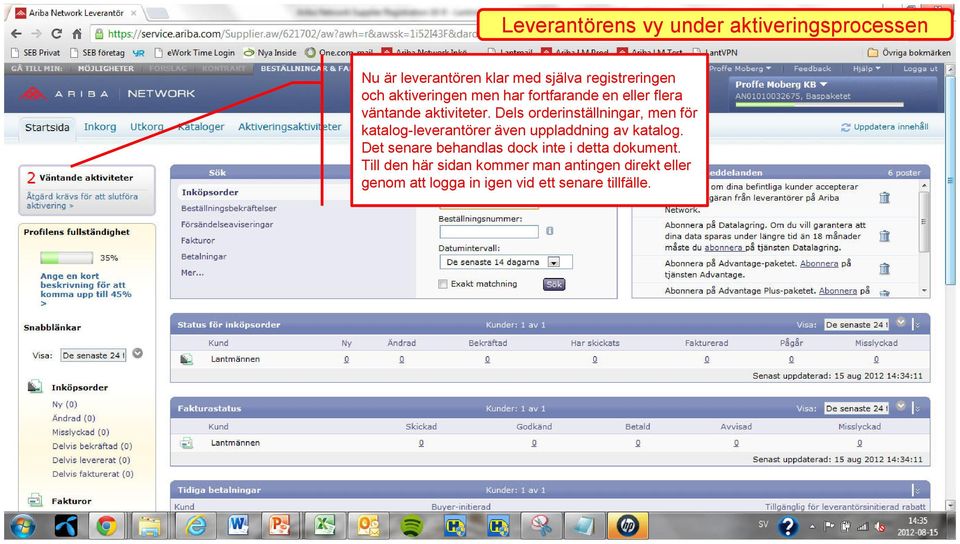Open the Visa dropdown in Status för inköpsorder
The height and width of the screenshot is (544, 960).
(x=901, y=322)
